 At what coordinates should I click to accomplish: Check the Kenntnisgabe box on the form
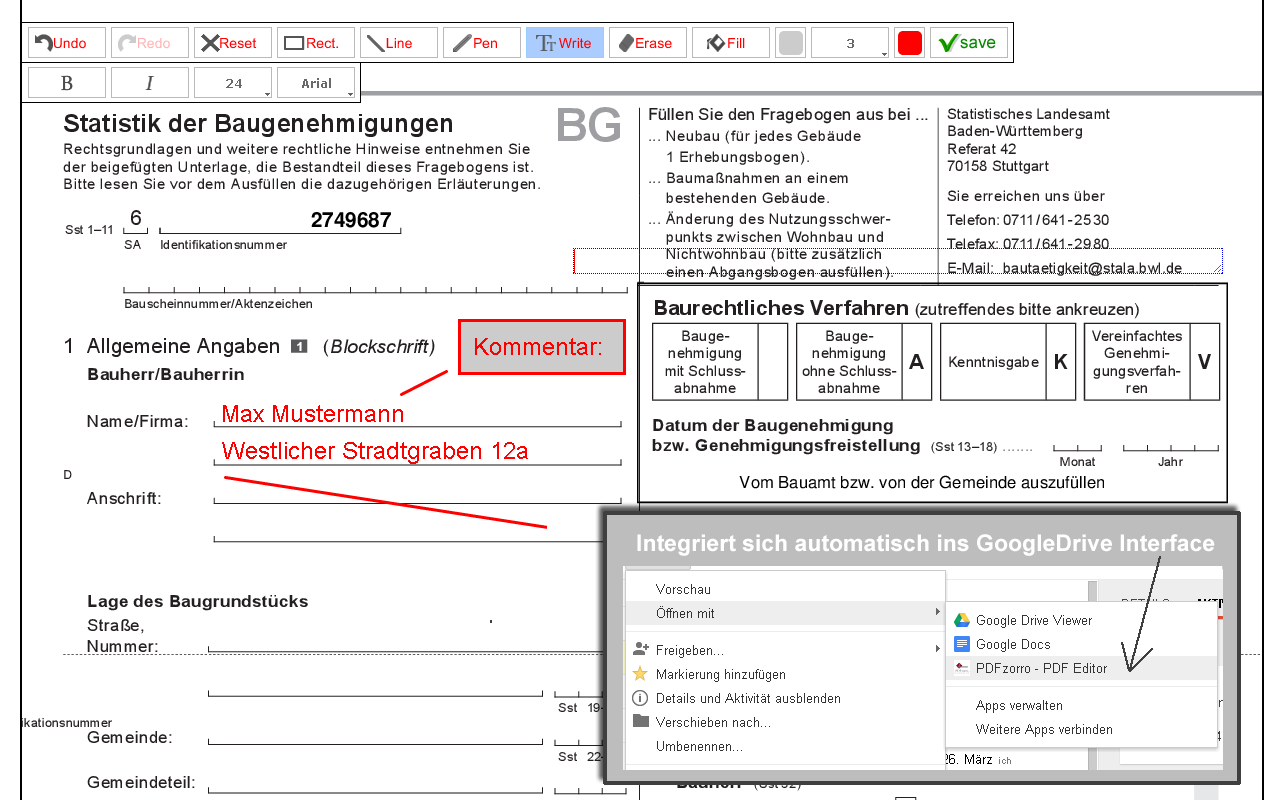(1061, 361)
